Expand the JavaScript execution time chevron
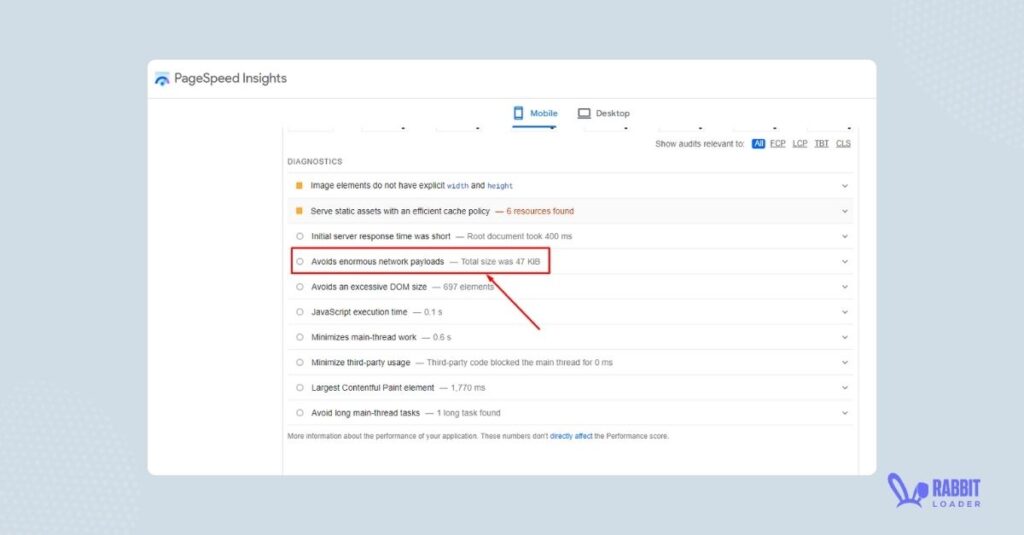 click(844, 312)
